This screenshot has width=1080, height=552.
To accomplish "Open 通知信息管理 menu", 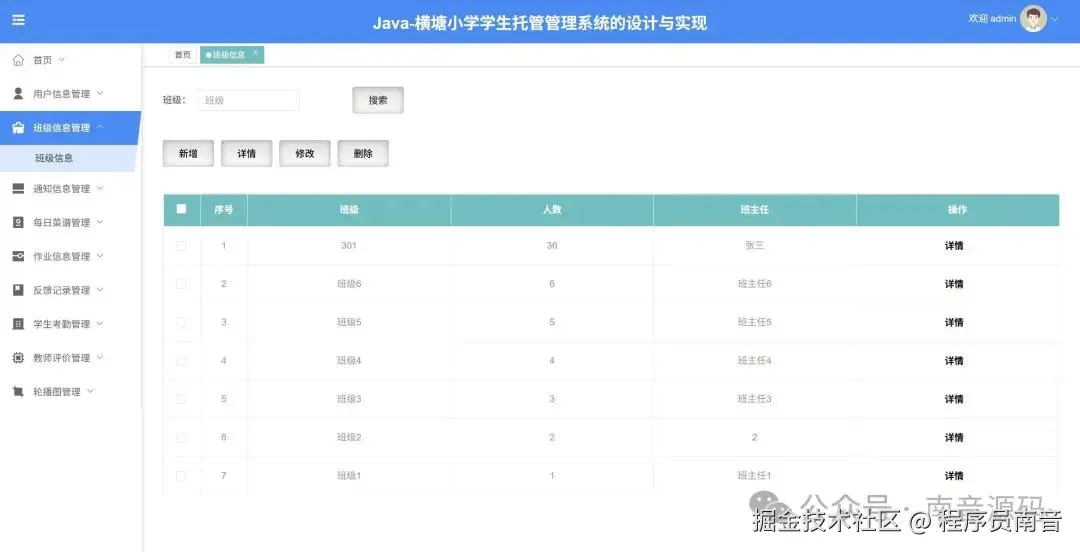I will [x=70, y=189].
